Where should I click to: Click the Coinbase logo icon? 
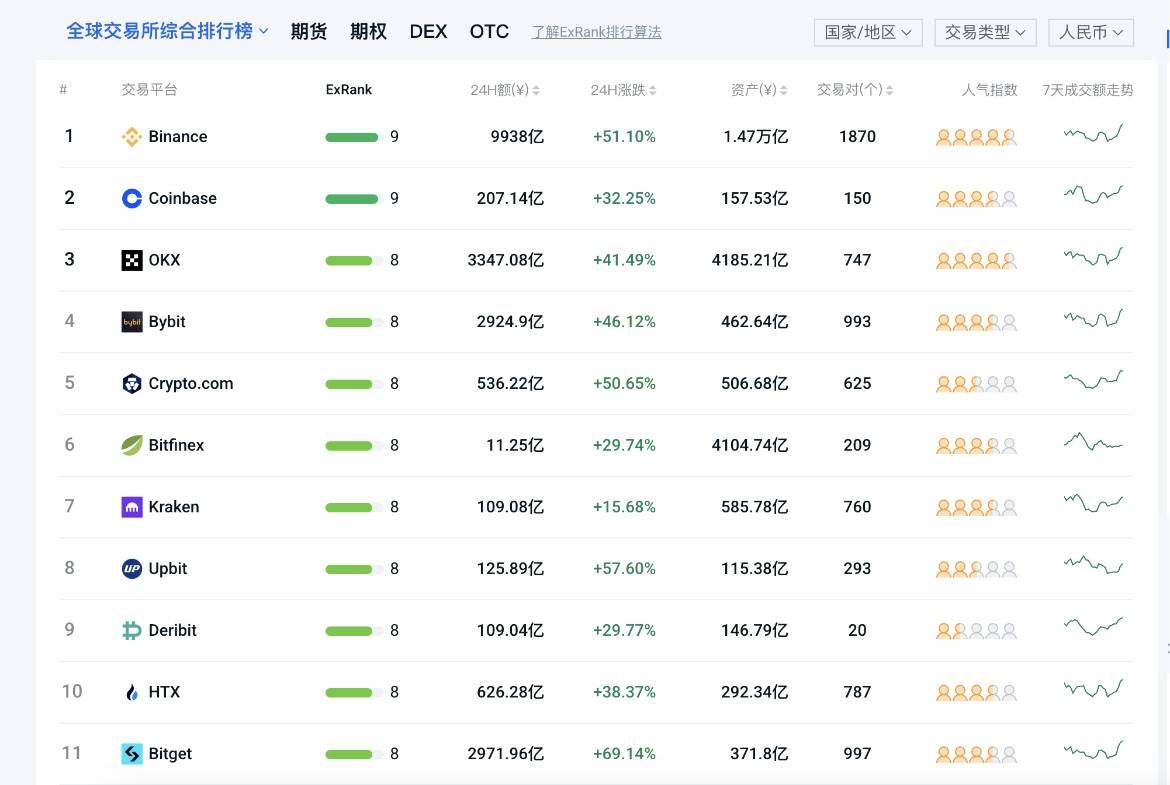(x=131, y=198)
